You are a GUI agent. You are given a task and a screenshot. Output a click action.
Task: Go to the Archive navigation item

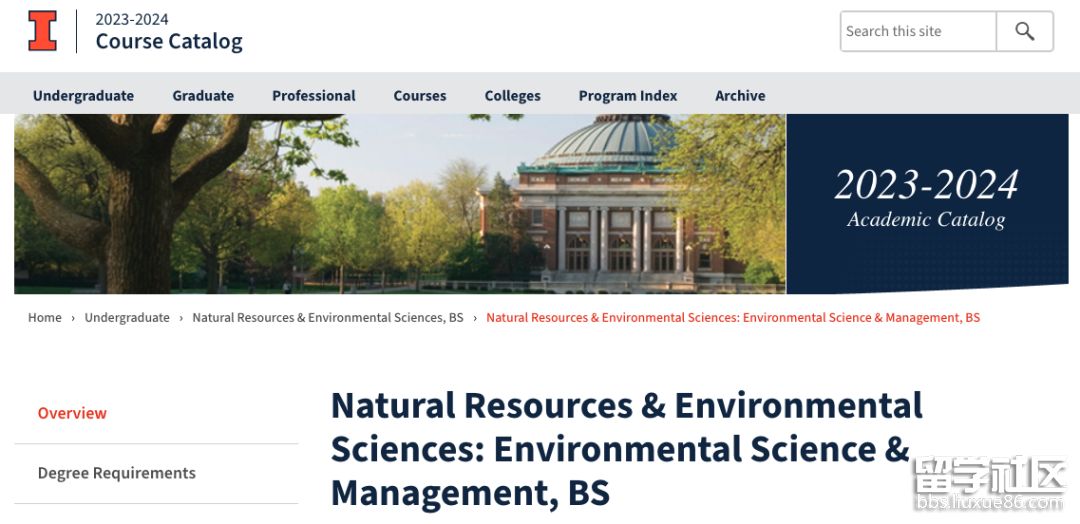(740, 96)
